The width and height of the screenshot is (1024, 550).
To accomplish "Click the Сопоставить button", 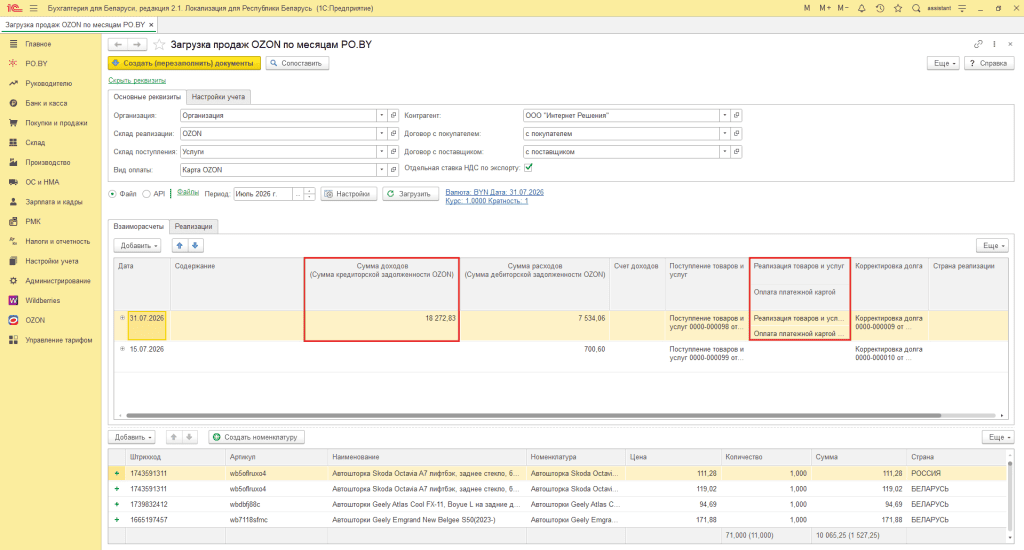I will 297,63.
